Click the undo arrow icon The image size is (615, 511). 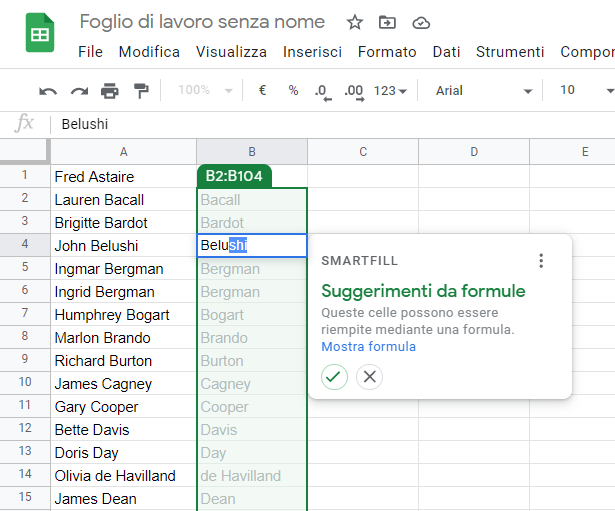(x=48, y=91)
